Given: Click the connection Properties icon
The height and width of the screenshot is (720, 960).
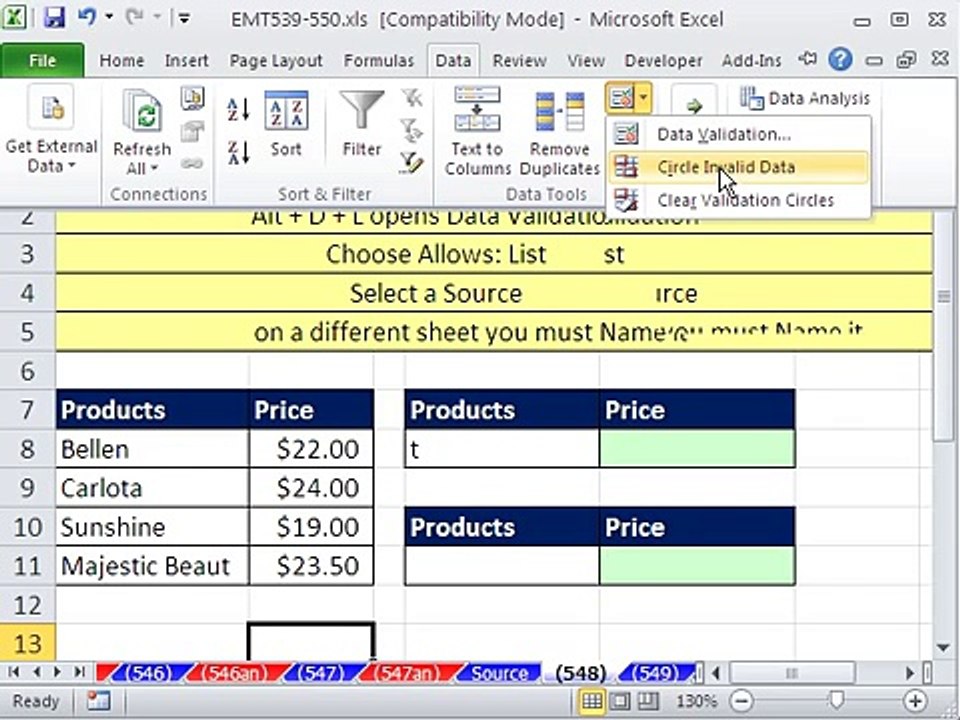Looking at the screenshot, I should pyautogui.click(x=192, y=131).
